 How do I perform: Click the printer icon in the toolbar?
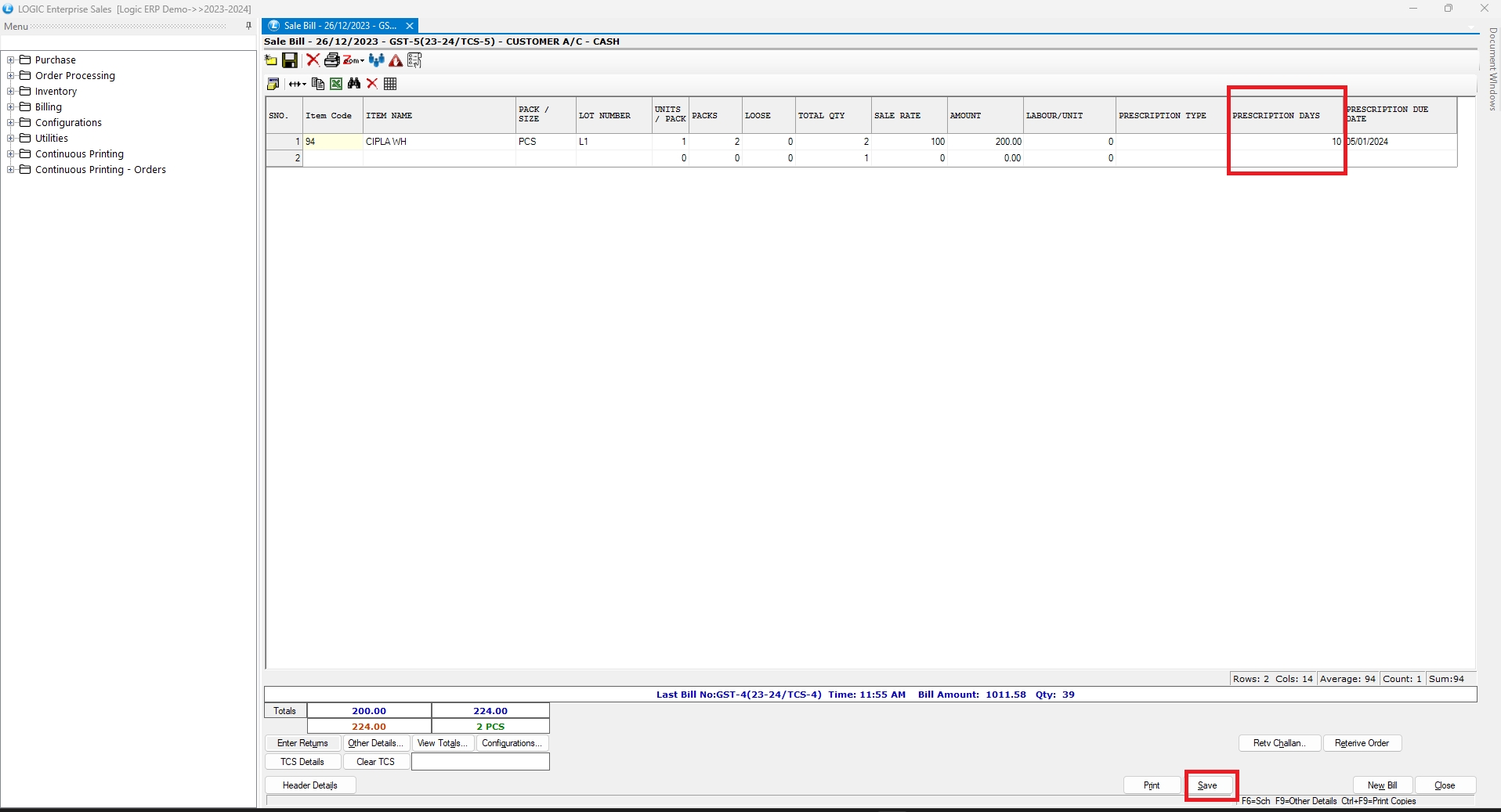331,60
